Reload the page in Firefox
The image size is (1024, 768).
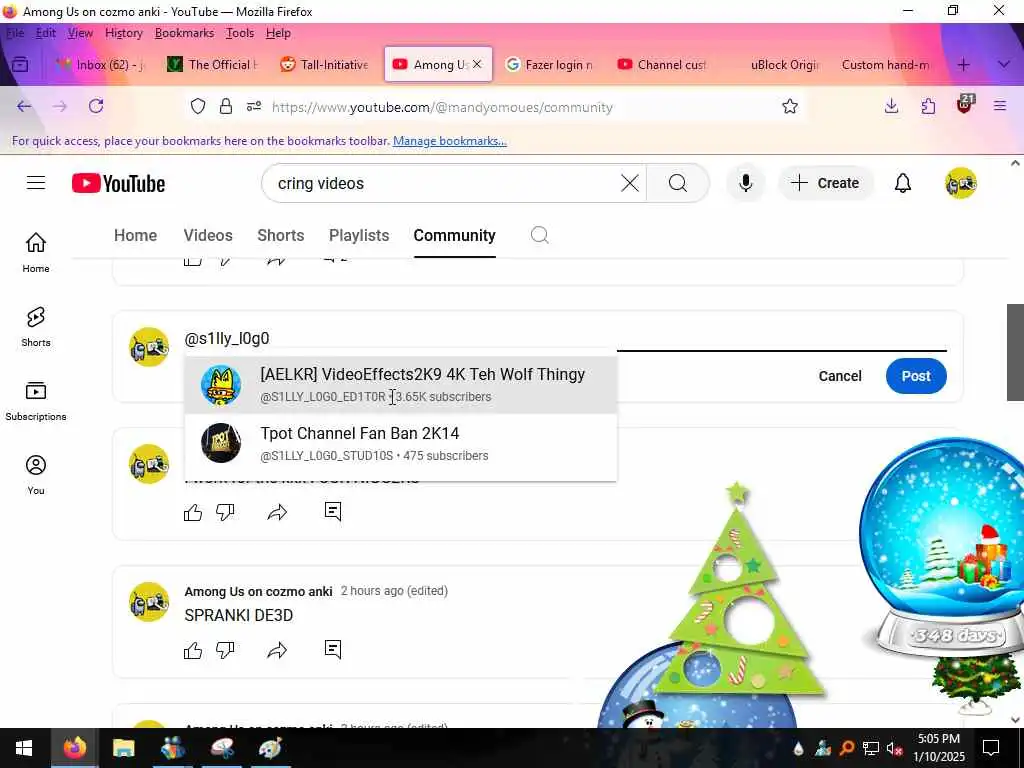96,106
